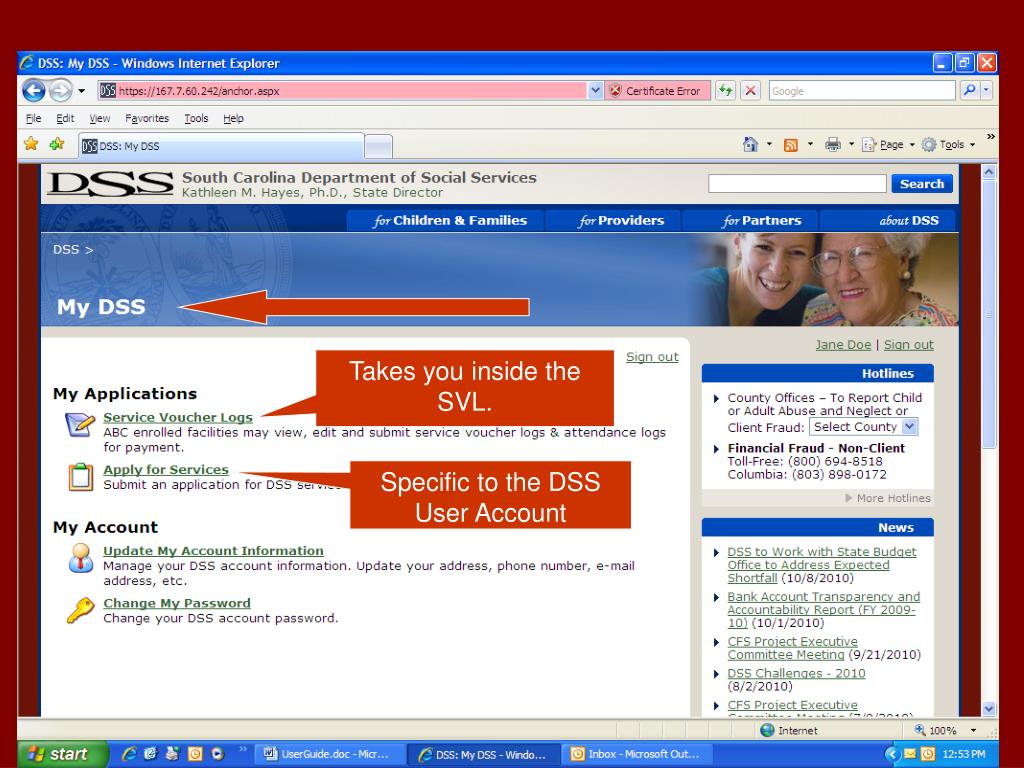Image resolution: width=1024 pixels, height=768 pixels.
Task: Click the Refresh page icon
Action: [725, 91]
